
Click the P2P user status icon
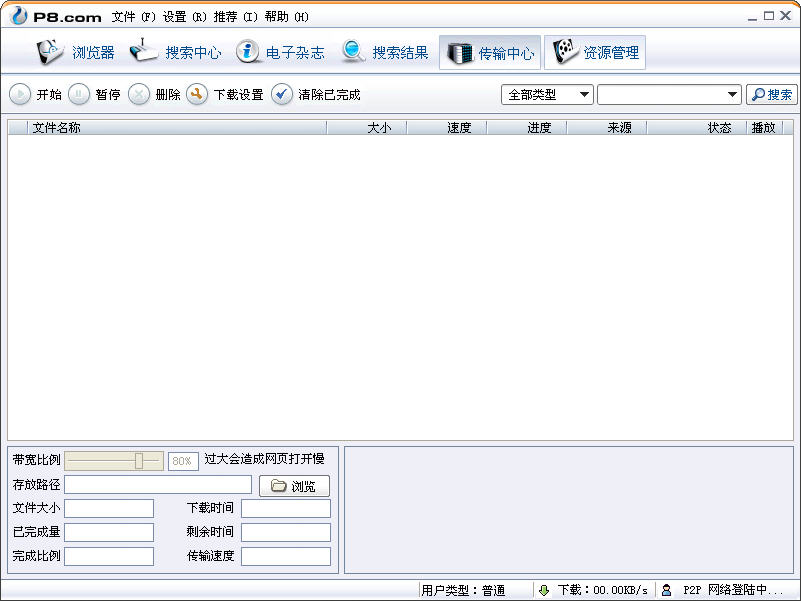pyautogui.click(x=666, y=590)
